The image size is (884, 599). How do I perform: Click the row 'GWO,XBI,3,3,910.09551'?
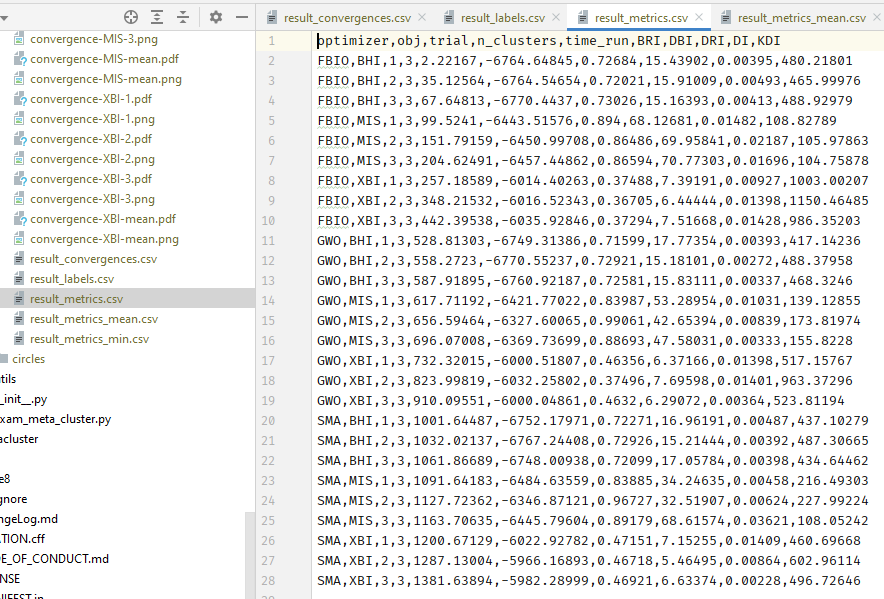tap(581, 400)
